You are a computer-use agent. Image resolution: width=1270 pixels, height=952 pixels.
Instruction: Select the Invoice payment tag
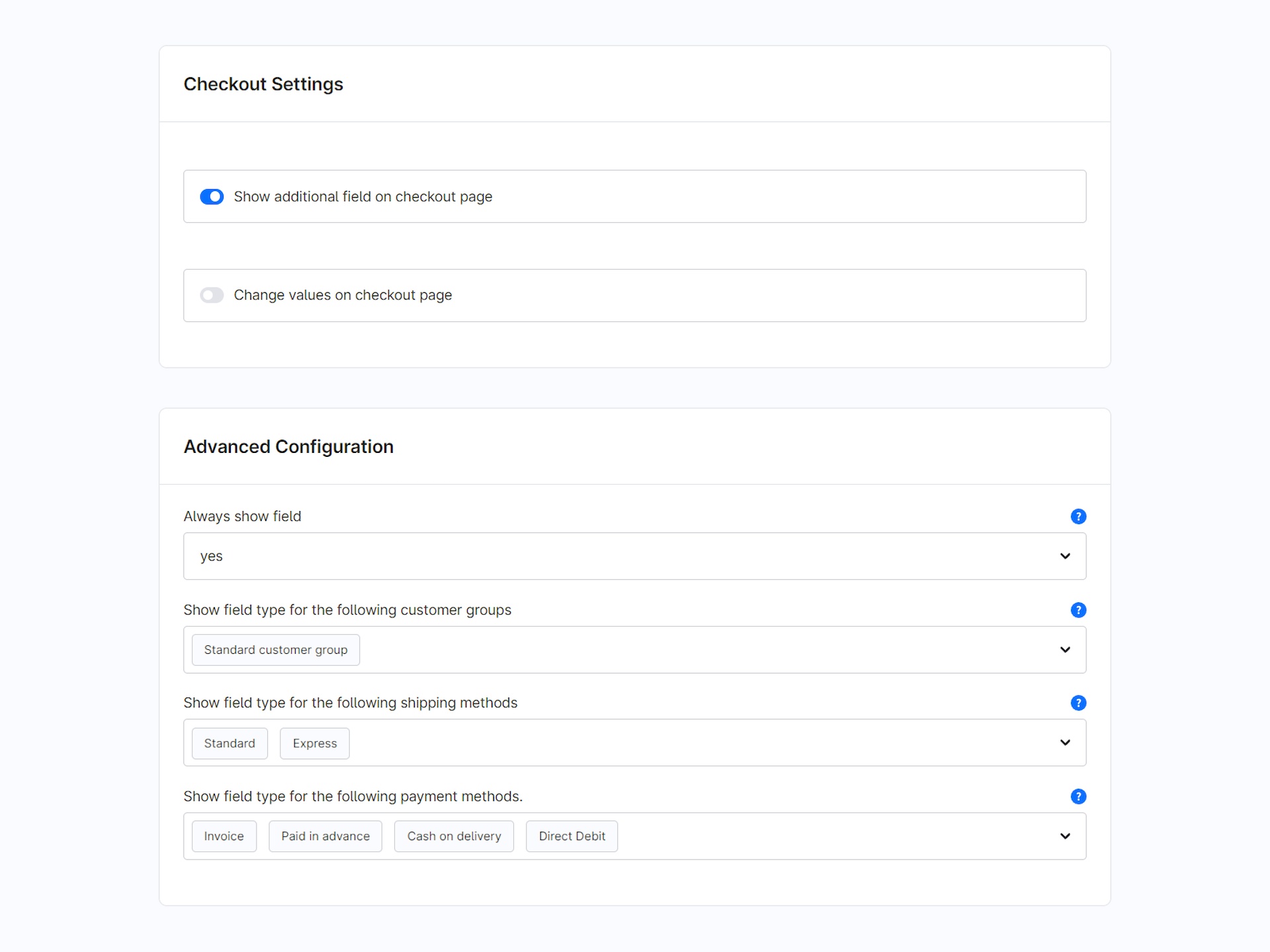click(x=224, y=836)
